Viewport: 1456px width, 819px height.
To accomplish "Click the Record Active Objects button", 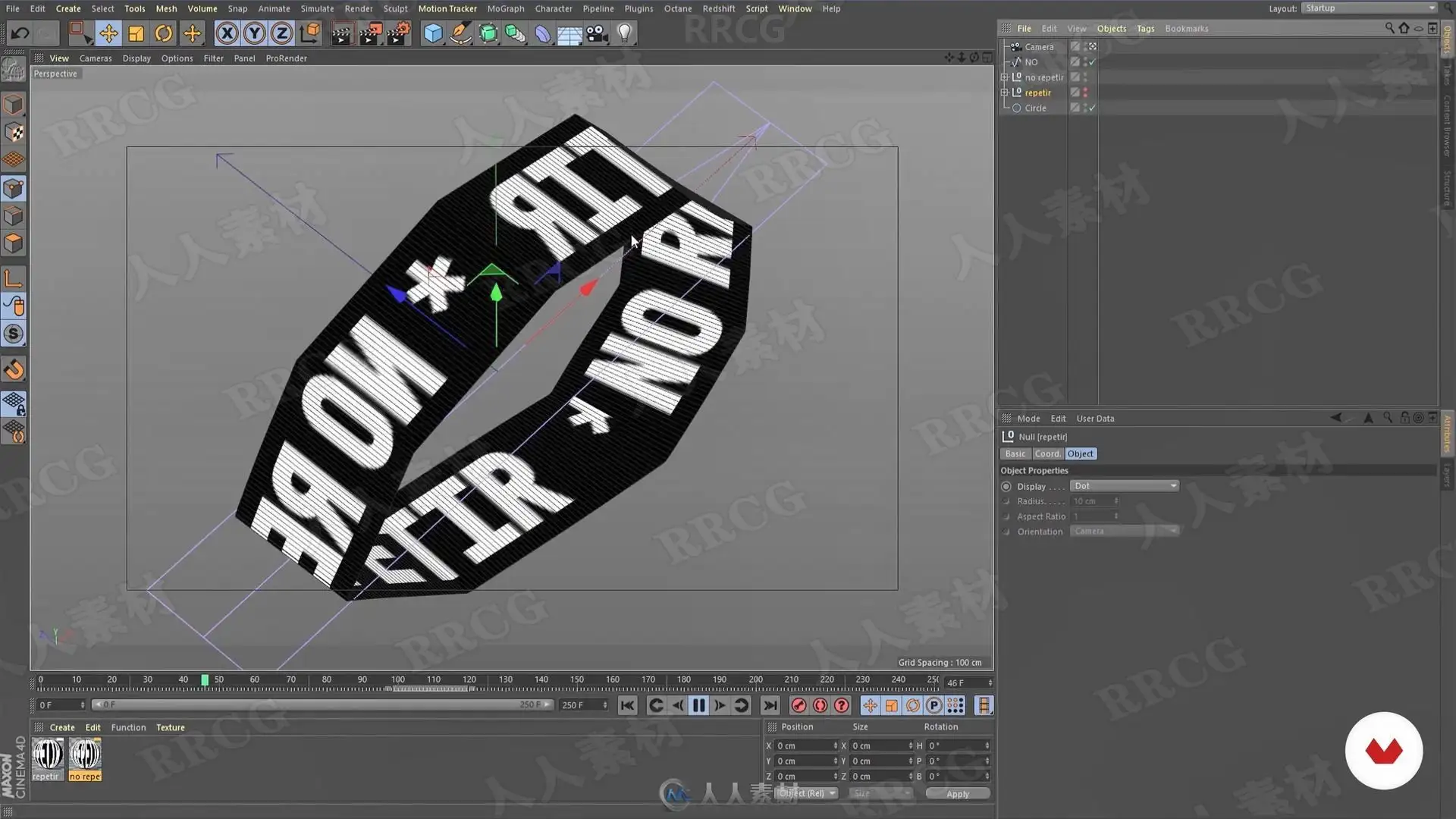I will (799, 706).
